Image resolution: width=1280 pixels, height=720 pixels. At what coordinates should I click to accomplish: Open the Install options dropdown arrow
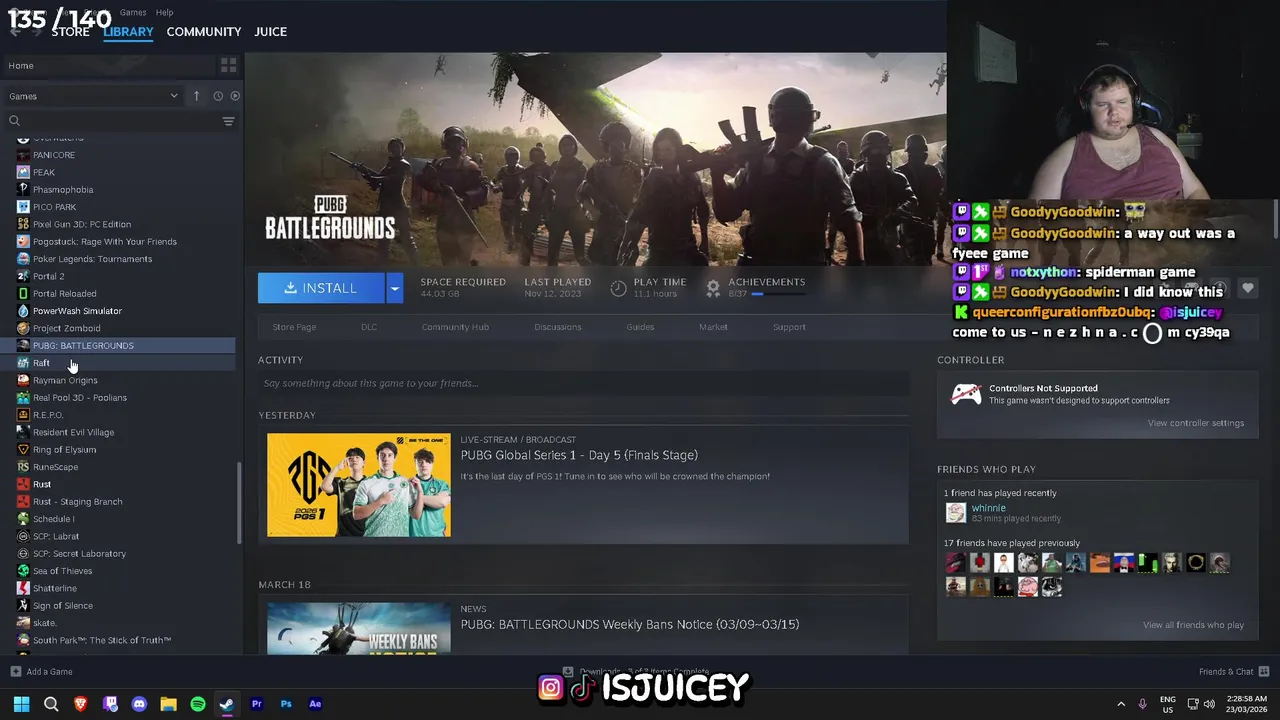(x=394, y=288)
